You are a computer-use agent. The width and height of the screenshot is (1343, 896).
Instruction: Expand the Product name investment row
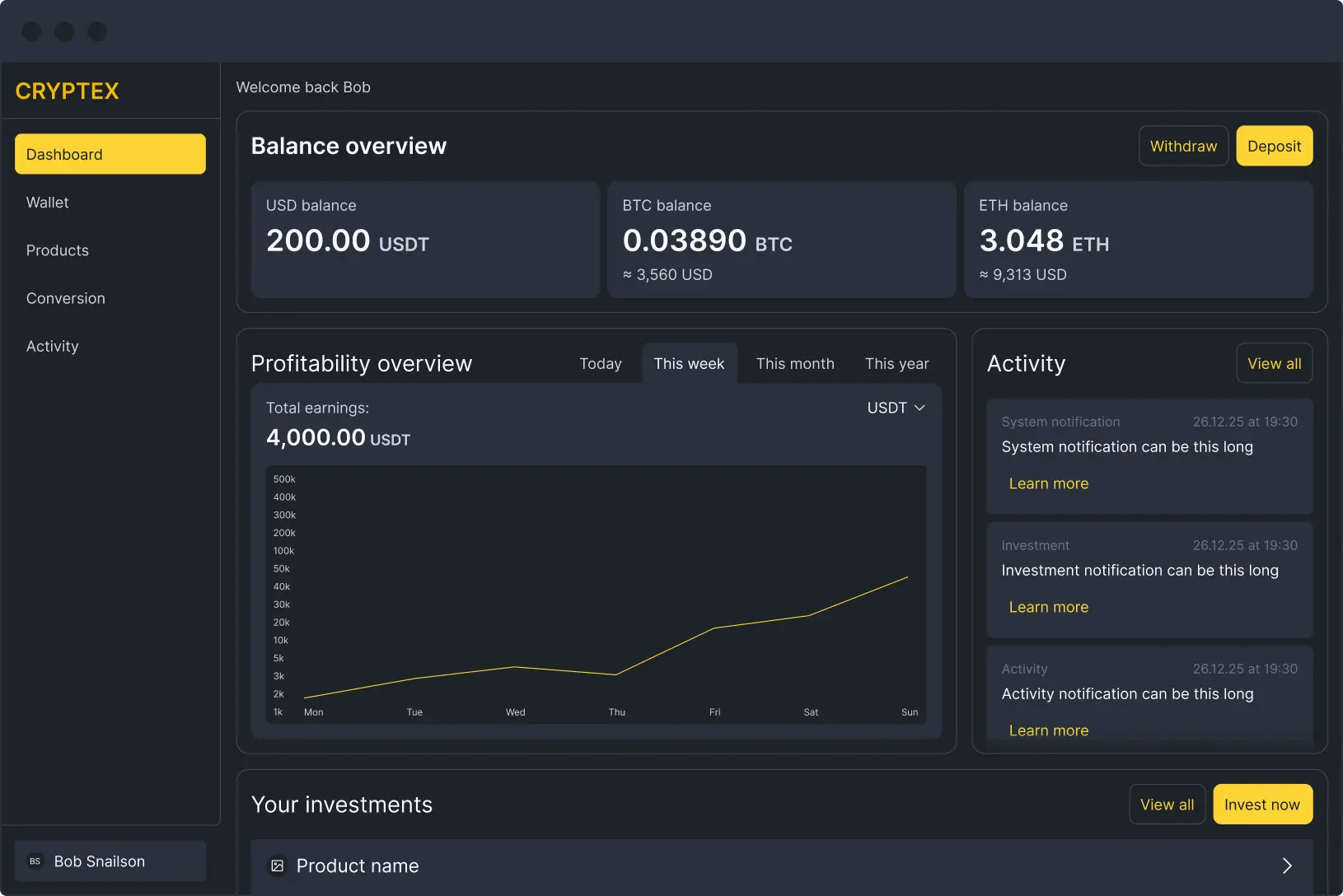tap(1286, 866)
